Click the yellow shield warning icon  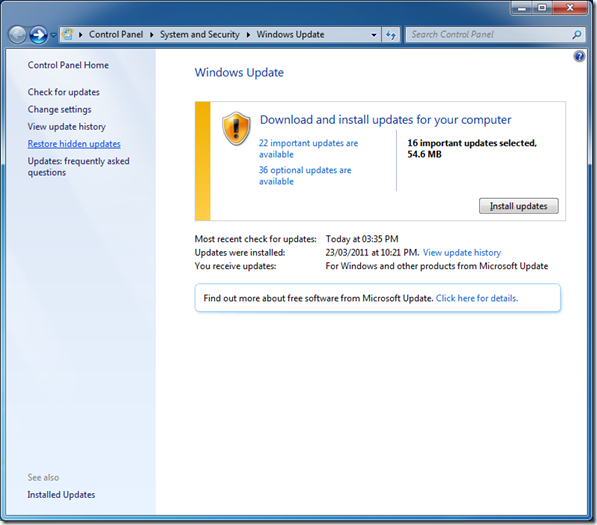tap(236, 129)
